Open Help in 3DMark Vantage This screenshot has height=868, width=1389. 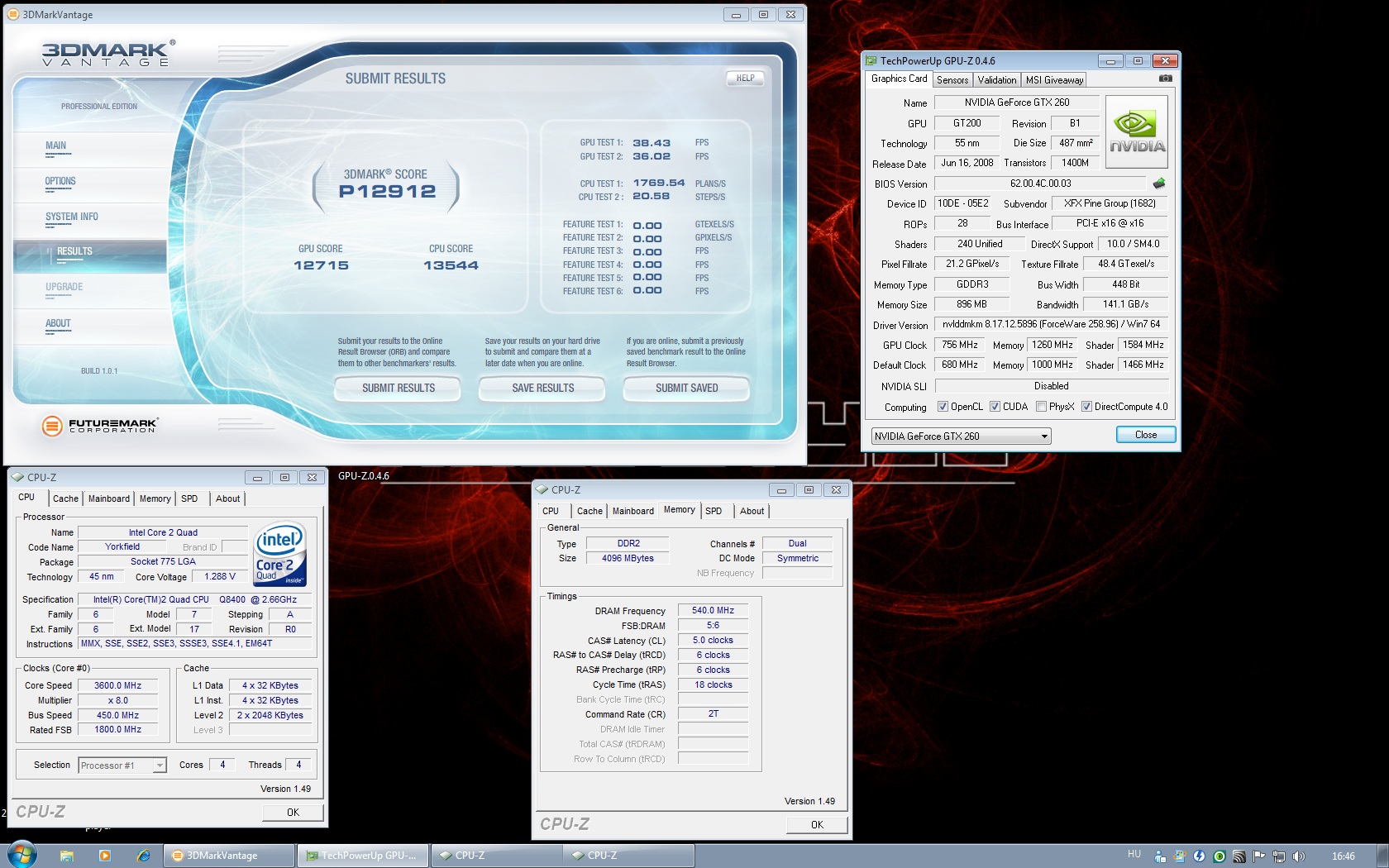coord(746,79)
